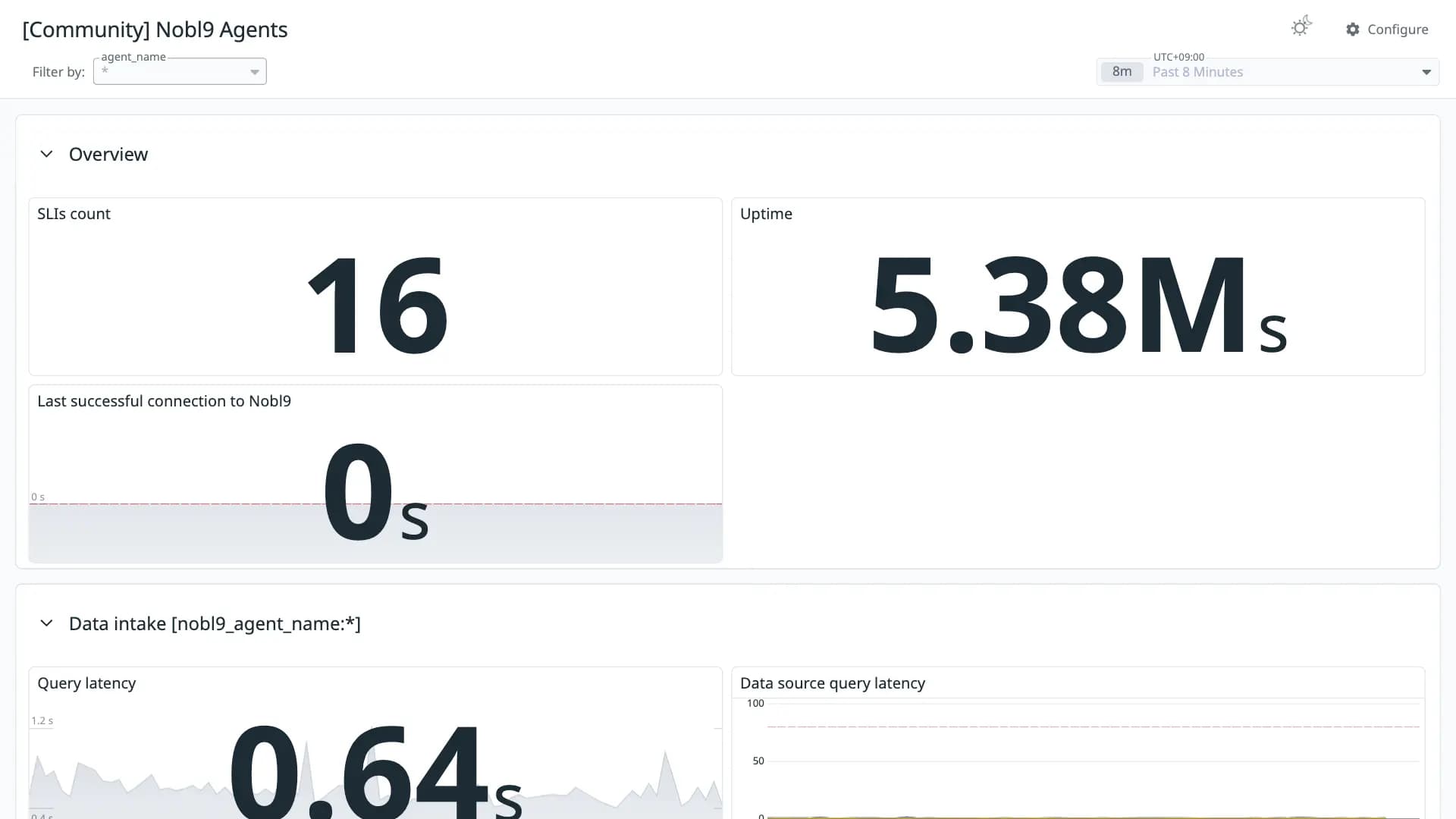
Task: Click the 0s last connection value
Action: (x=376, y=491)
